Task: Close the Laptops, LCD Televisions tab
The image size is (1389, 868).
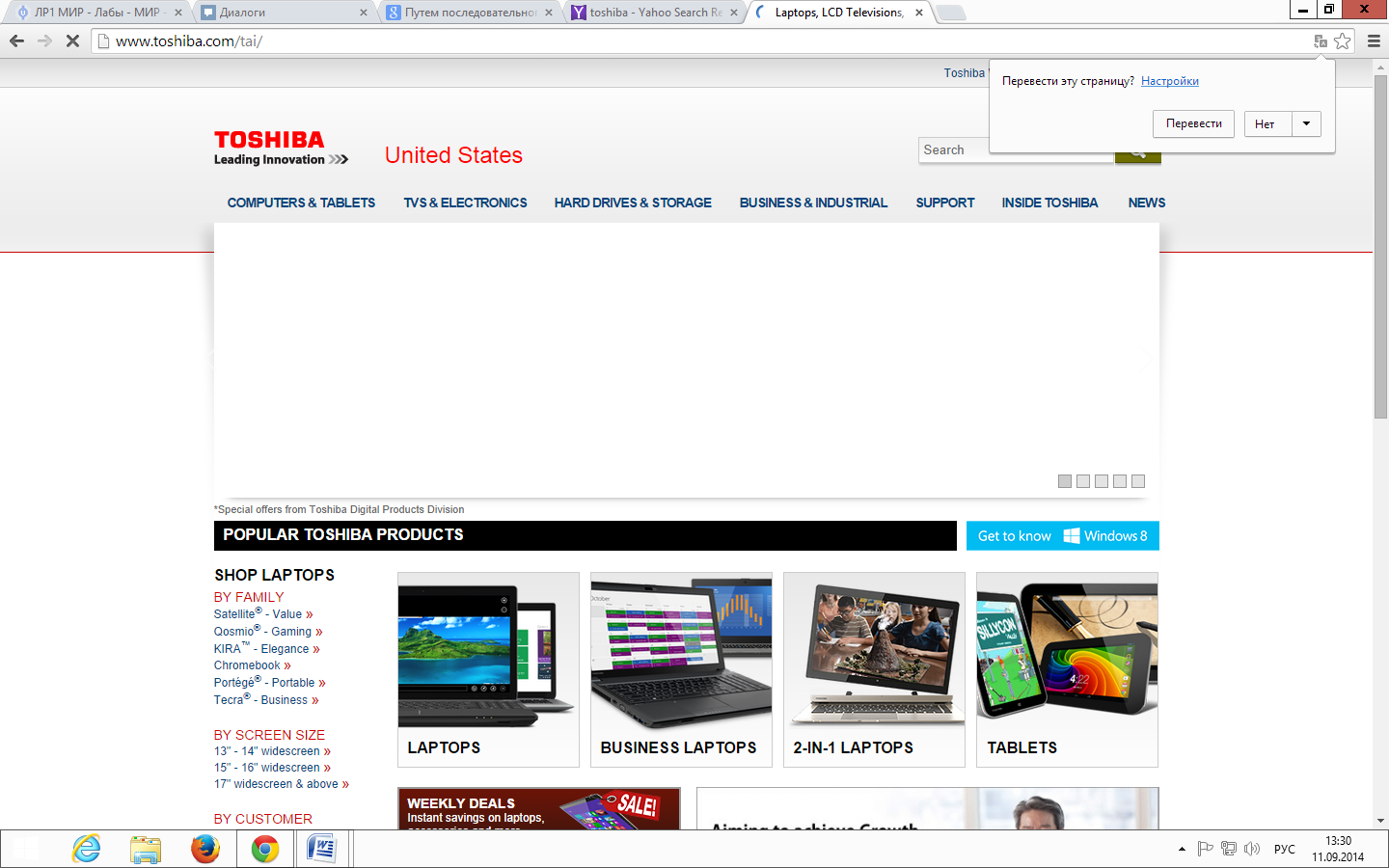Action: (919, 13)
